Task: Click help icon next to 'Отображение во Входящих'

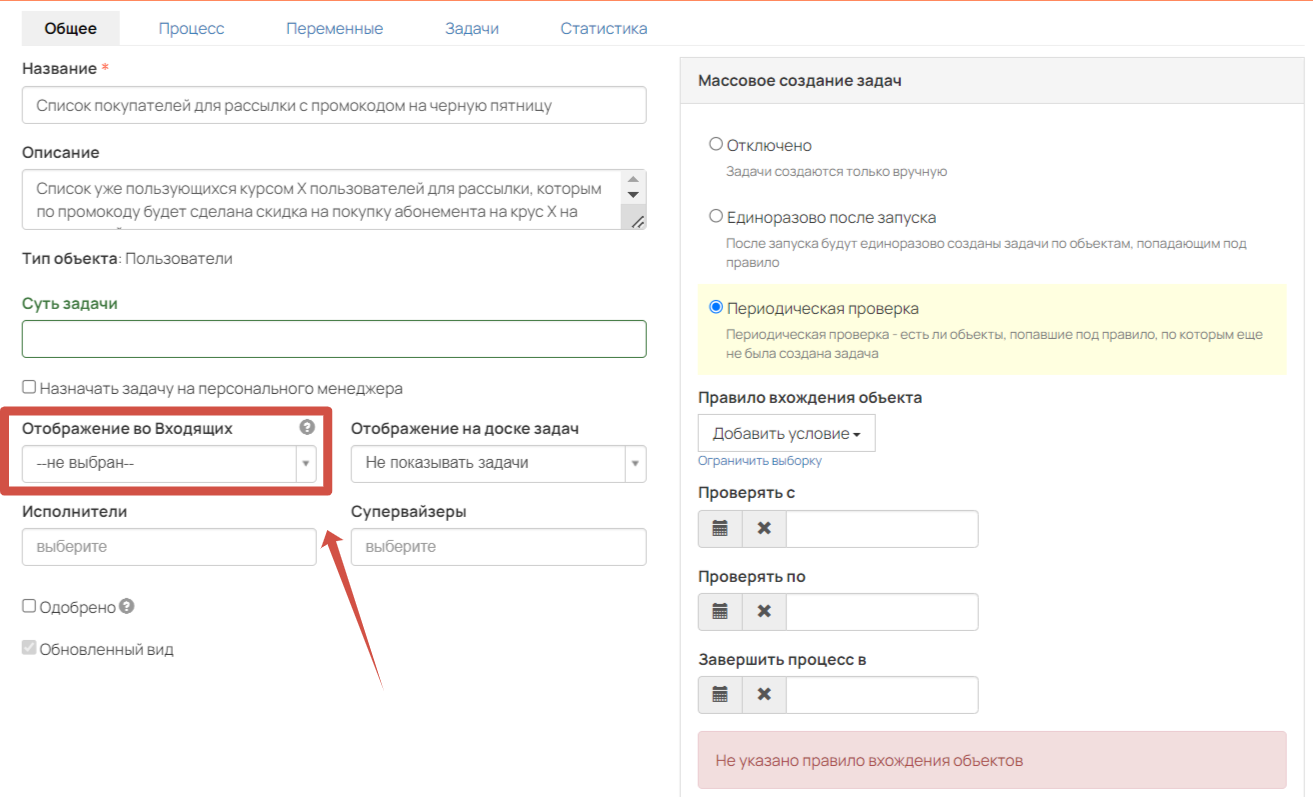Action: click(307, 427)
